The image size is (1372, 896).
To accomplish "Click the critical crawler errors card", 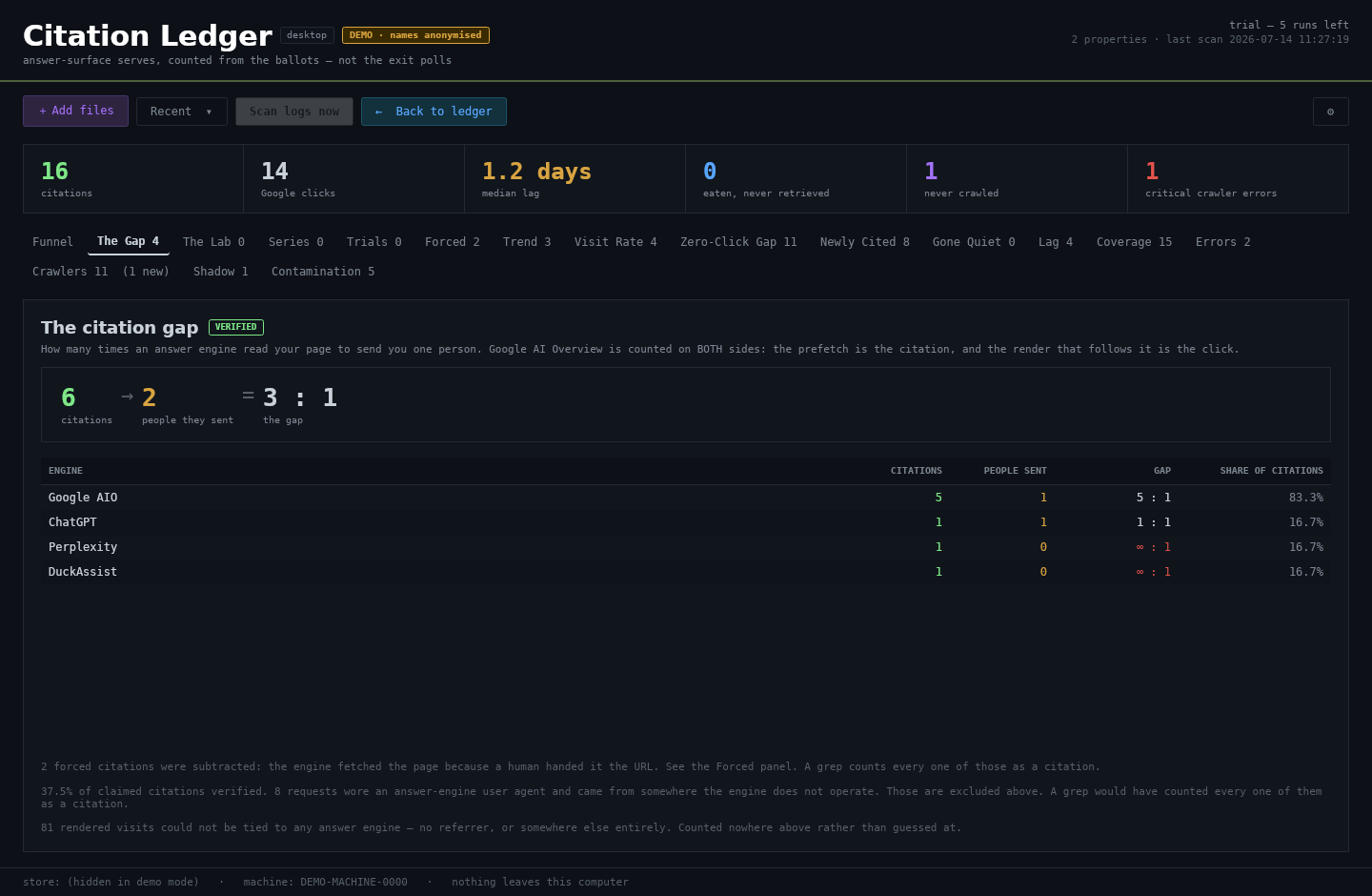I will [1238, 178].
